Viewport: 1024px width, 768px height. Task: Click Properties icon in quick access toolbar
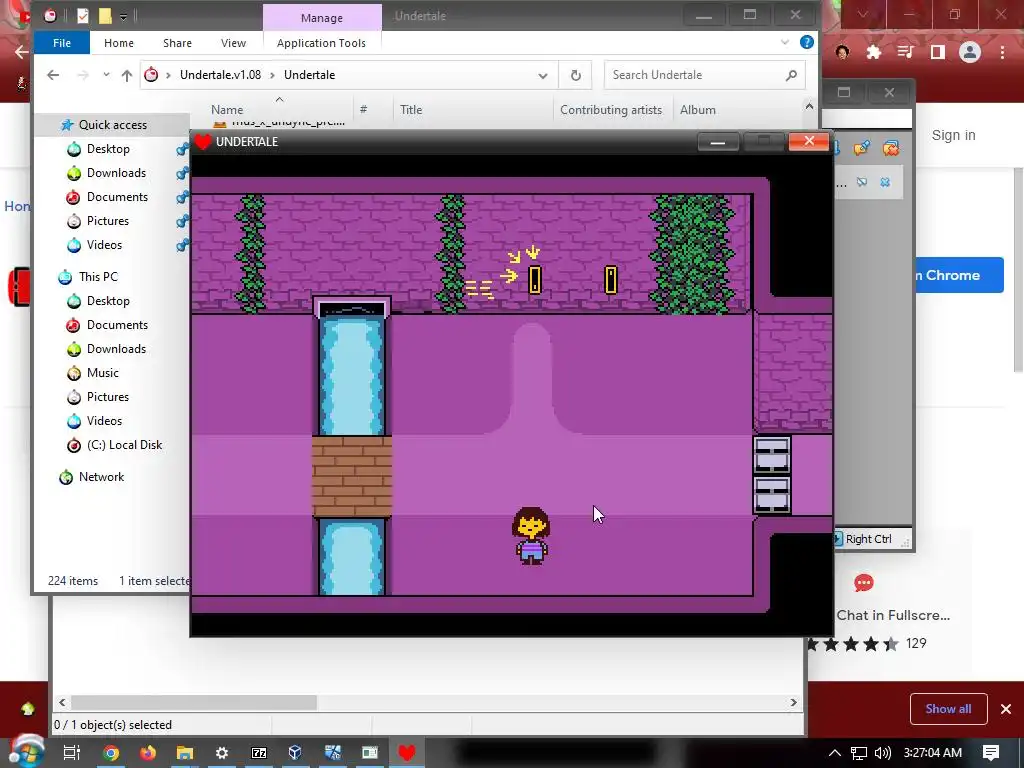(x=82, y=16)
